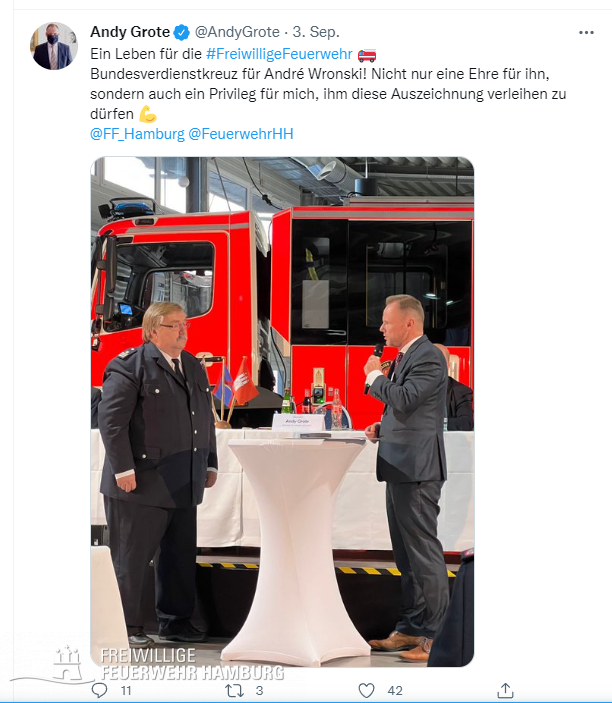The image size is (612, 703).
Task: Click the blue verified badge next to Andy Grote
Action: click(182, 32)
